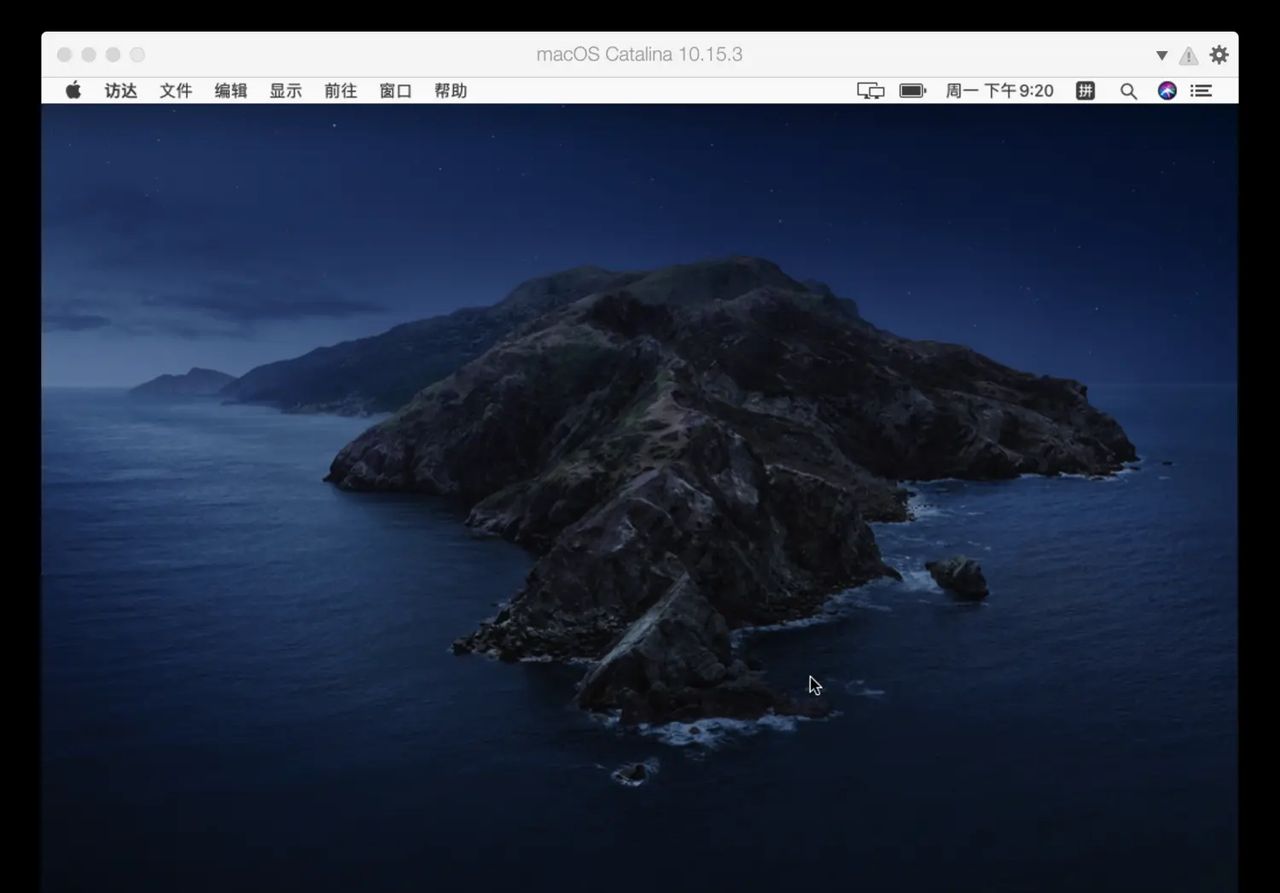The height and width of the screenshot is (893, 1280).
Task: Click the 周一 下午9:20 clock
Action: click(x=999, y=91)
